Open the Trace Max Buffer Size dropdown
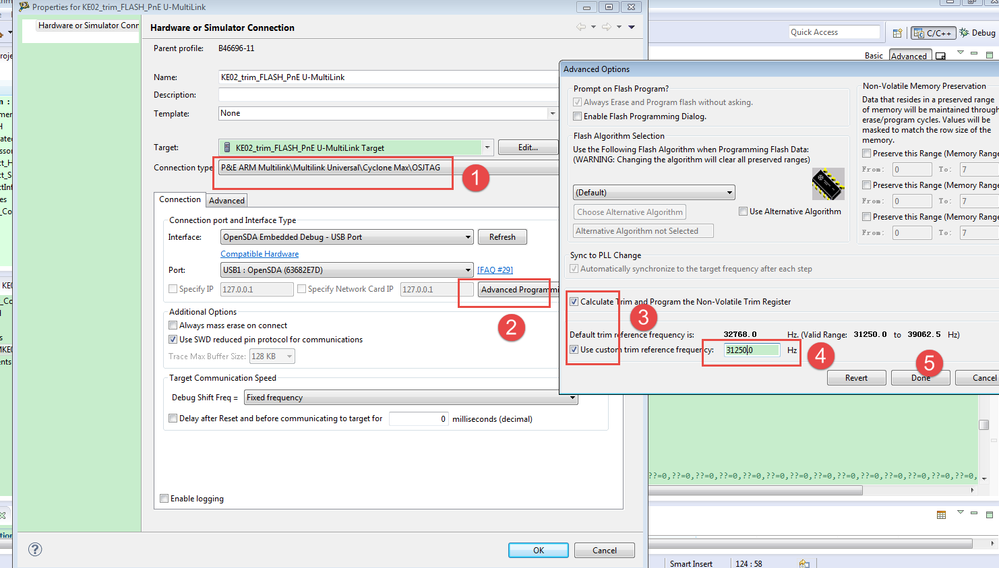Viewport: 999px width, 568px height. [x=289, y=356]
